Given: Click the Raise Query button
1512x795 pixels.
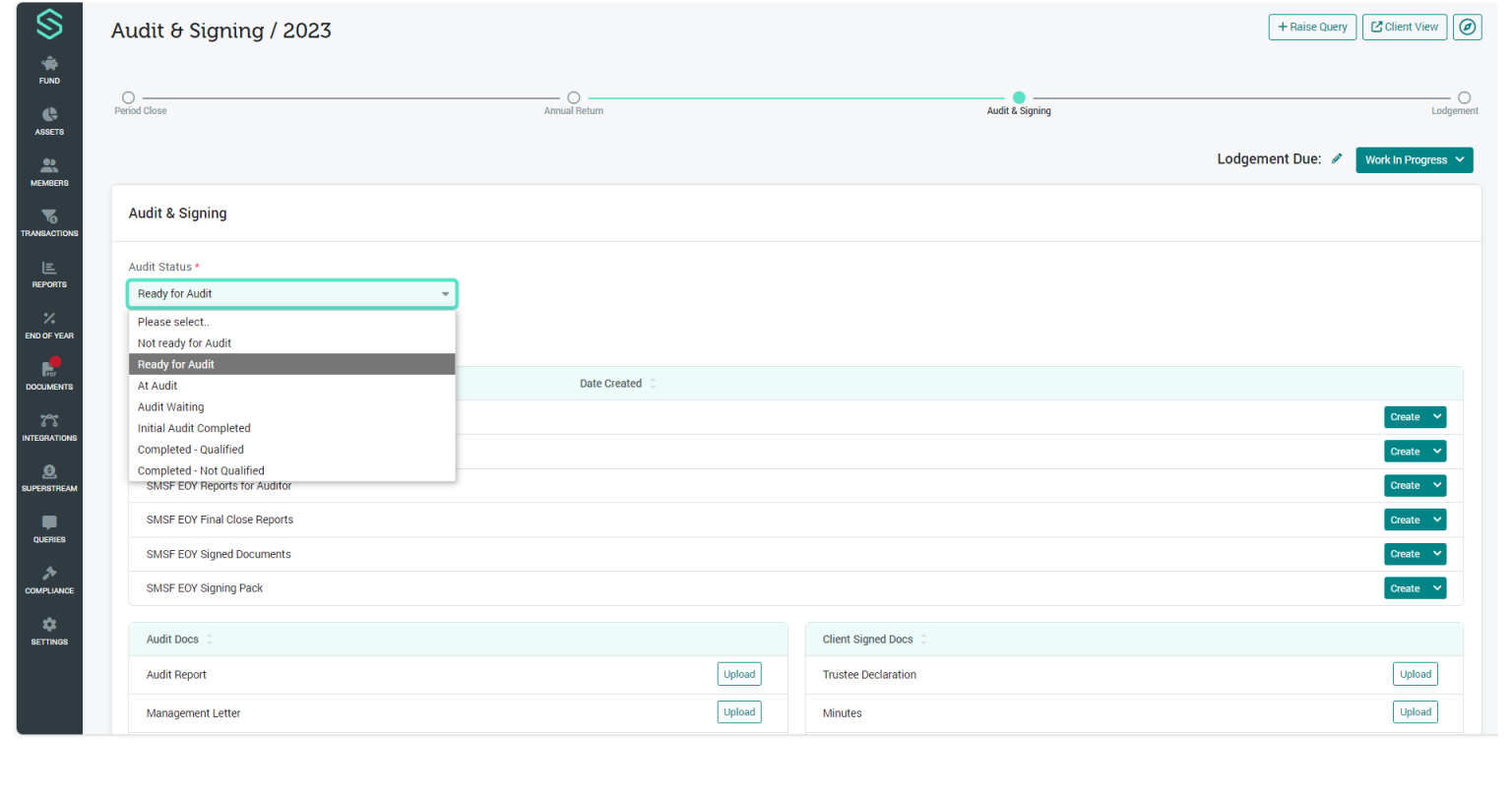Looking at the screenshot, I should click(1312, 28).
